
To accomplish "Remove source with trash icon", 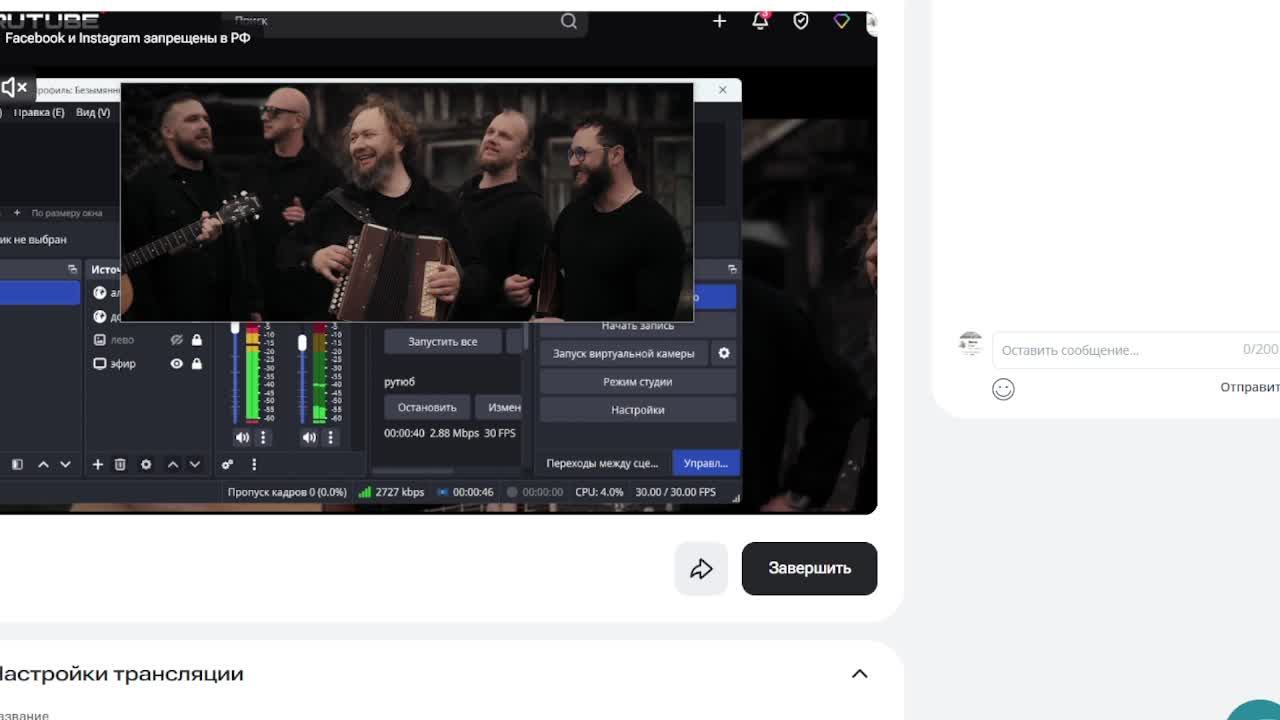I will 120,464.
